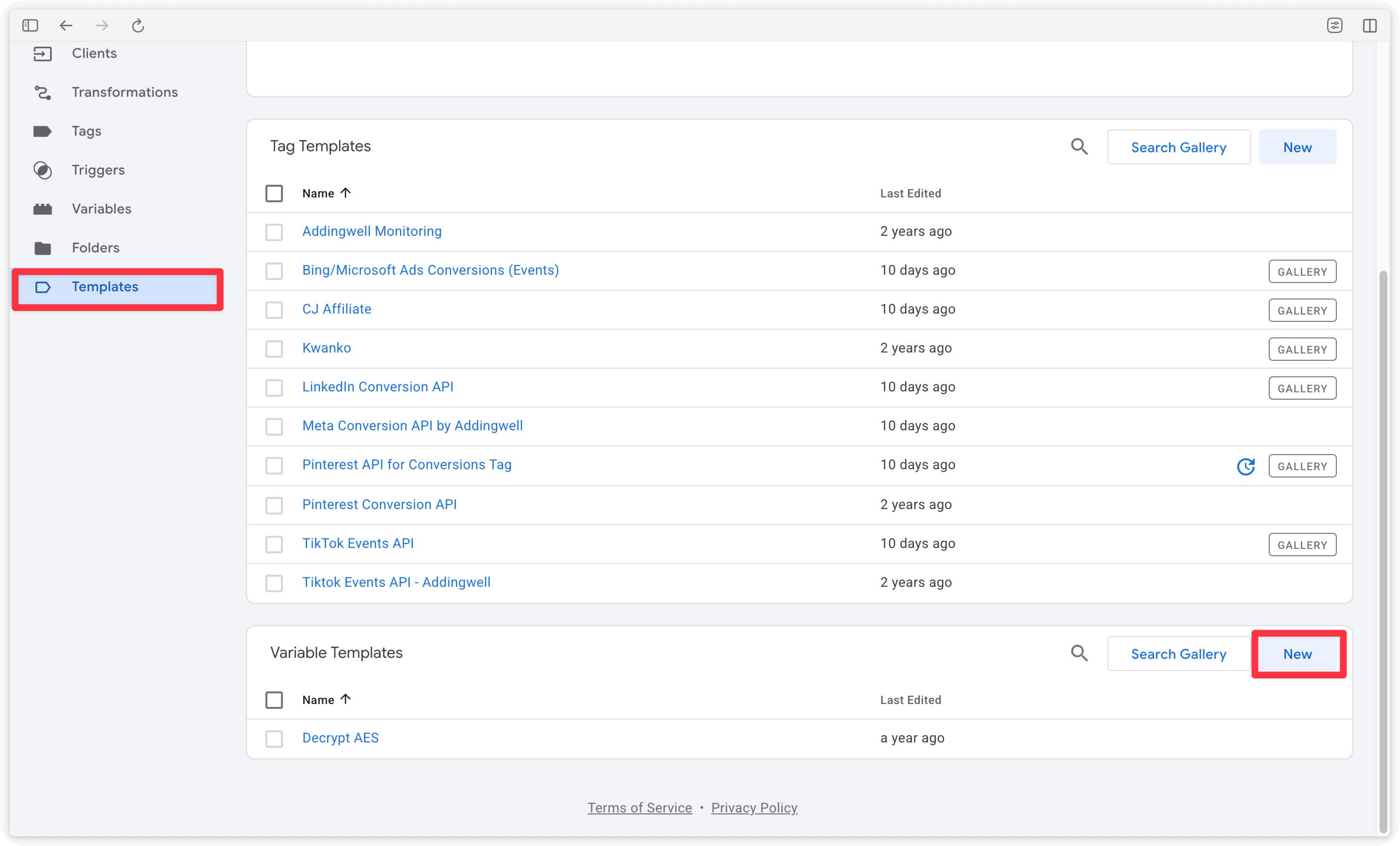The image size is (1400, 846).
Task: Open the browser tuning options icon
Action: [x=1335, y=26]
